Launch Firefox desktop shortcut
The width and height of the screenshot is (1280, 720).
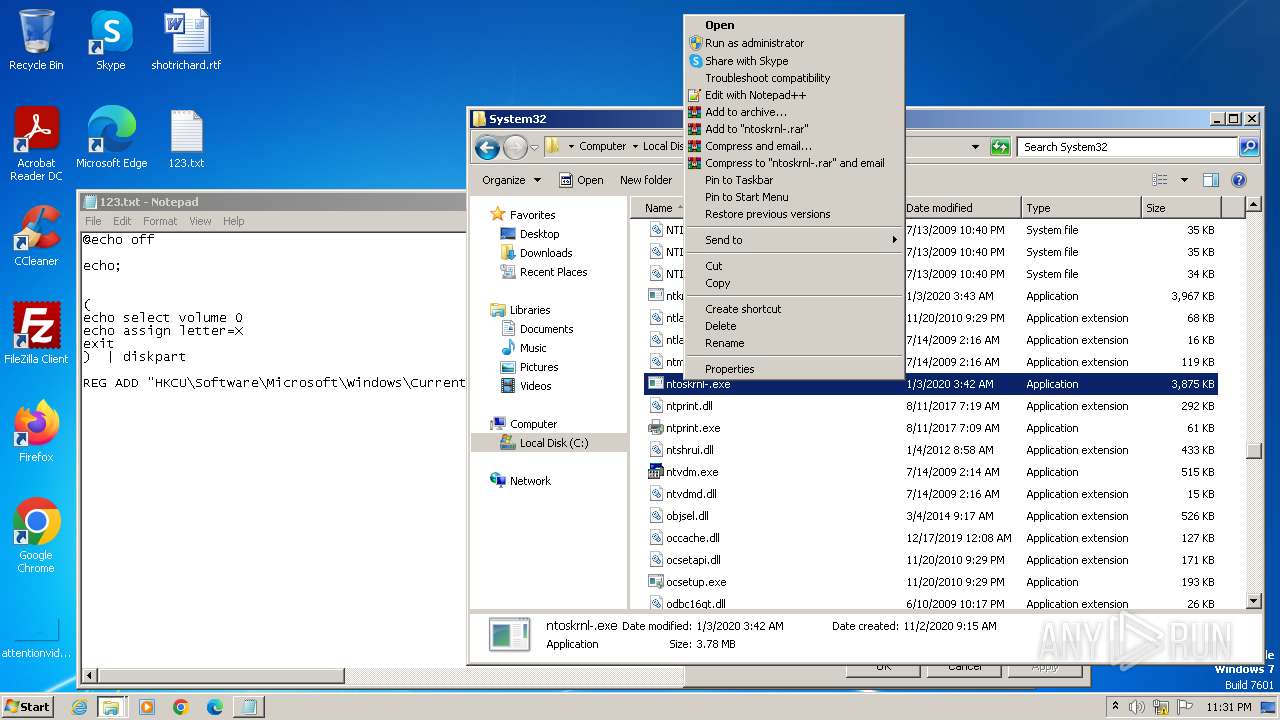coord(36,432)
